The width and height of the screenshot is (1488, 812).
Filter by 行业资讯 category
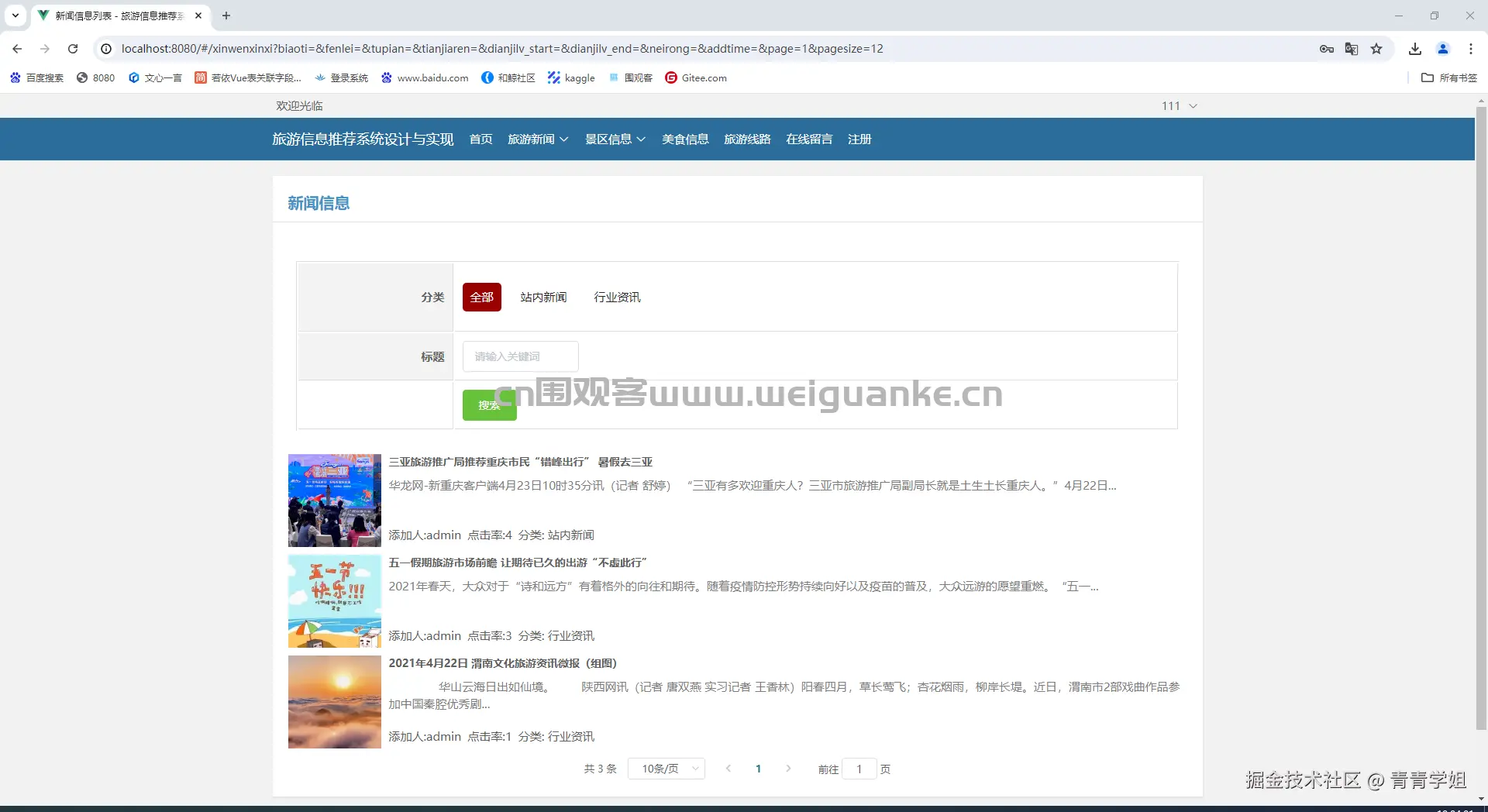pos(617,298)
